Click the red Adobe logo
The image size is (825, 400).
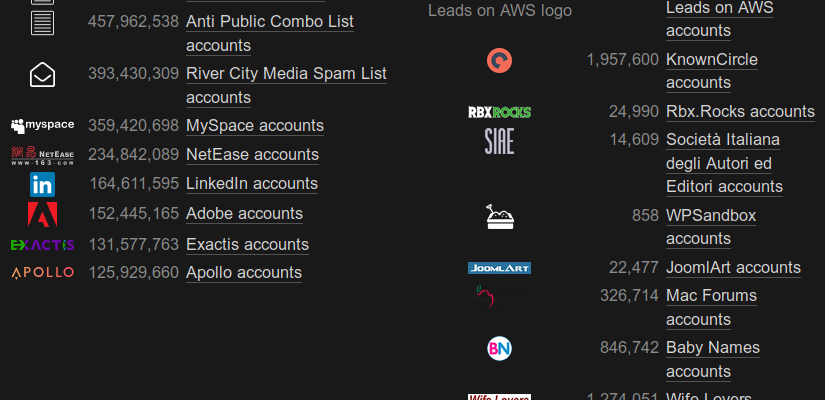point(42,214)
